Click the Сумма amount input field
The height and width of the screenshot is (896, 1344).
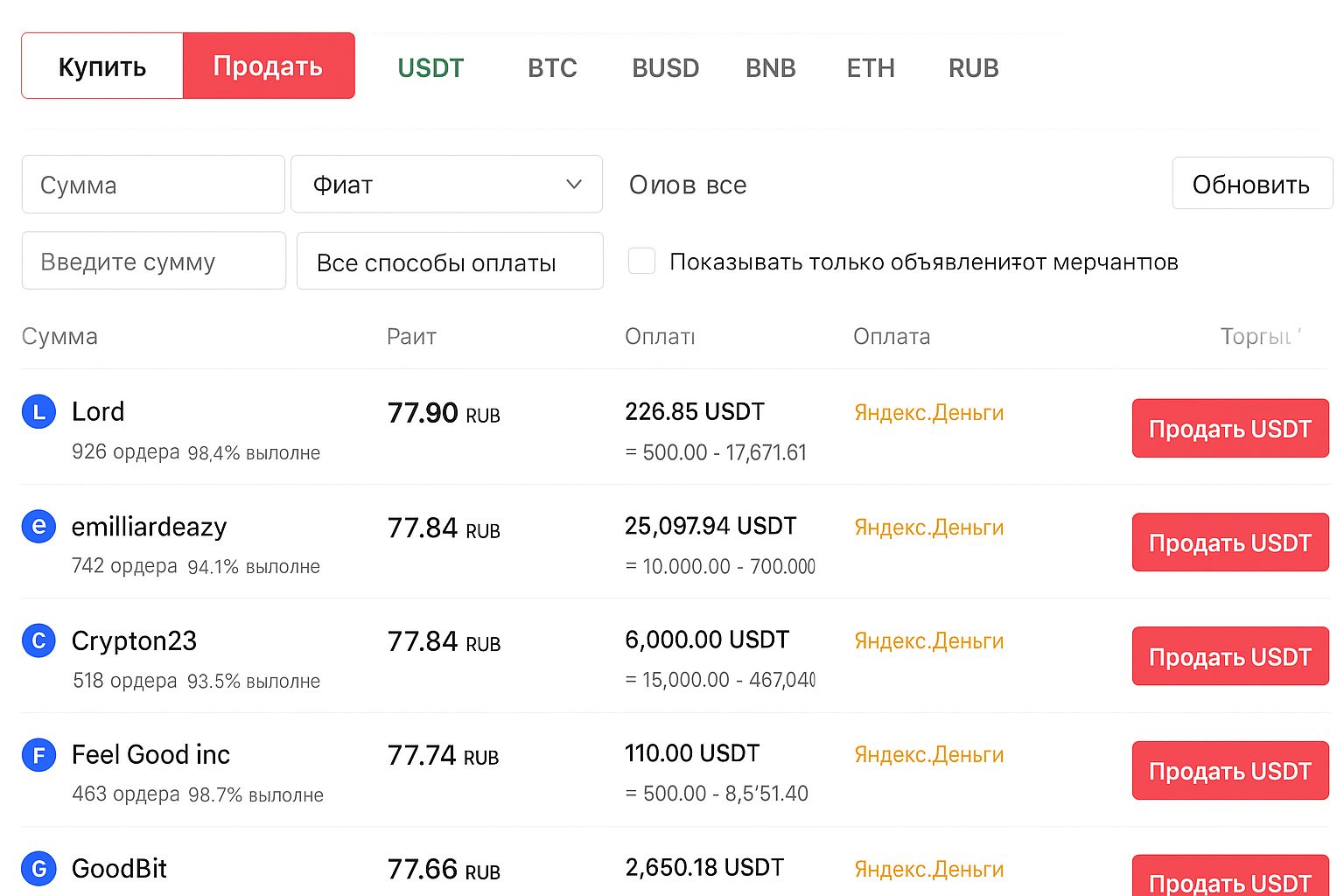153,184
